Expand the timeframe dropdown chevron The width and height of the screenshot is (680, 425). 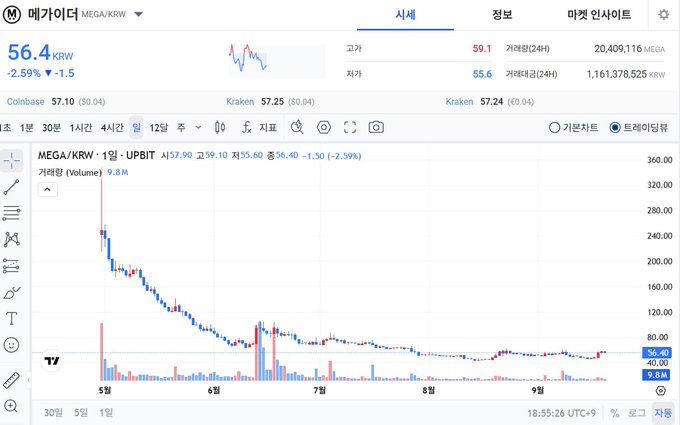(198, 128)
